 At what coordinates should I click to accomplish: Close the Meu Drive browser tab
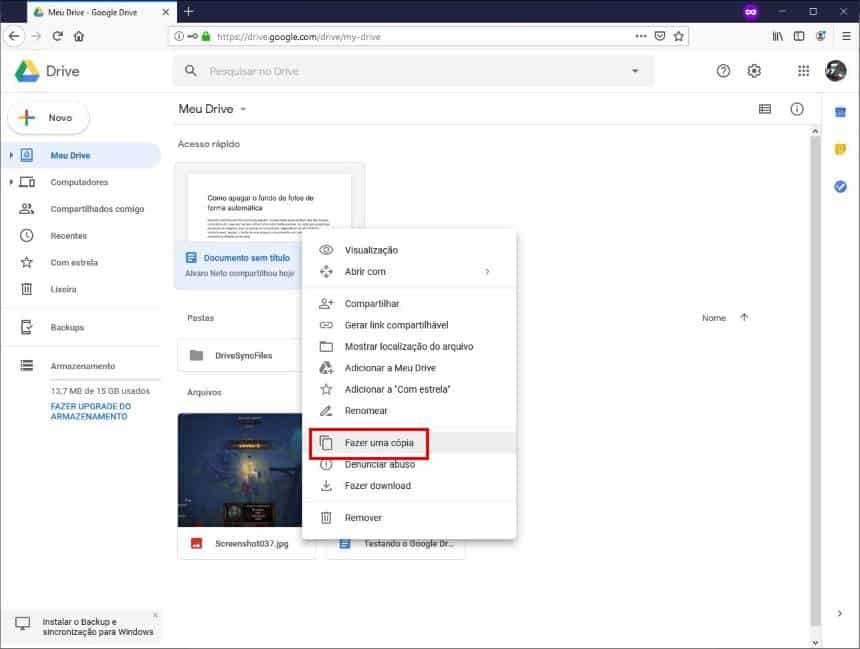pos(165,12)
